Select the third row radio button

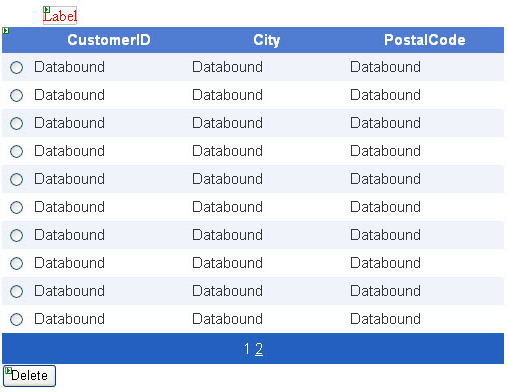16,123
